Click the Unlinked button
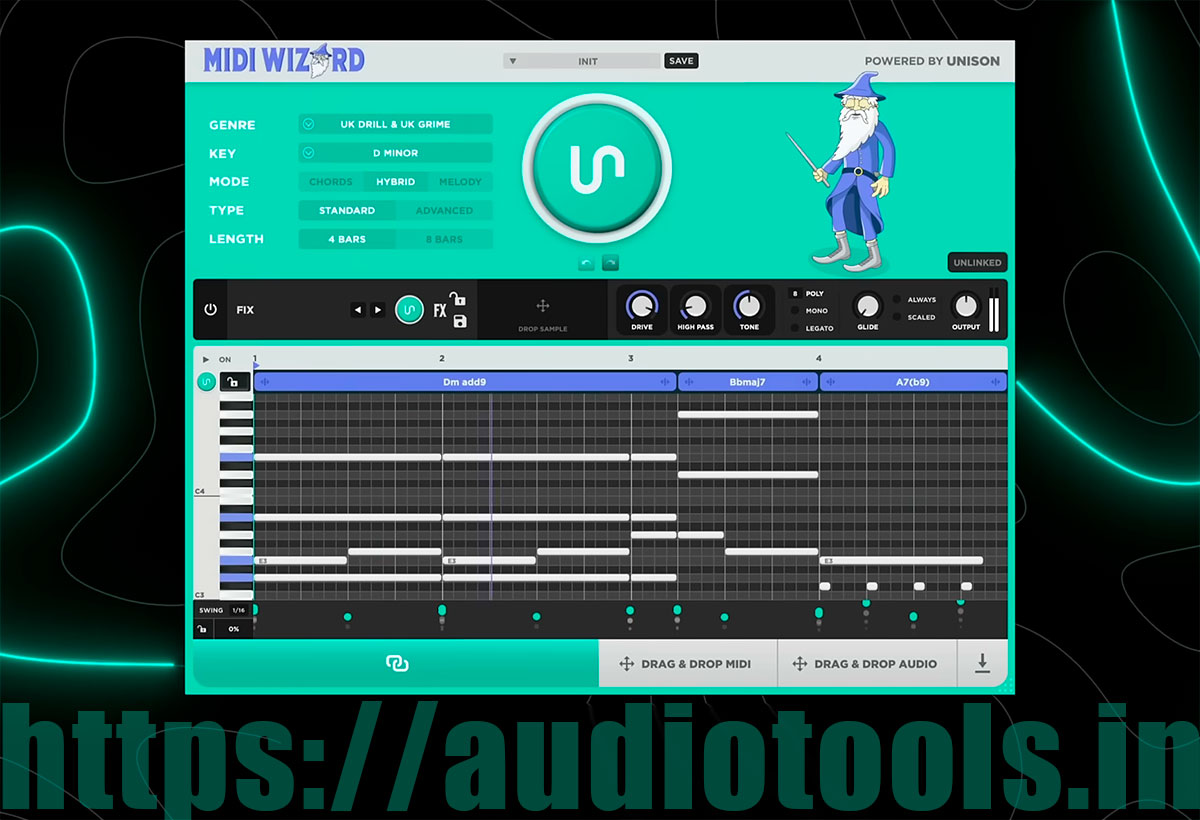The height and width of the screenshot is (820, 1200). click(977, 263)
